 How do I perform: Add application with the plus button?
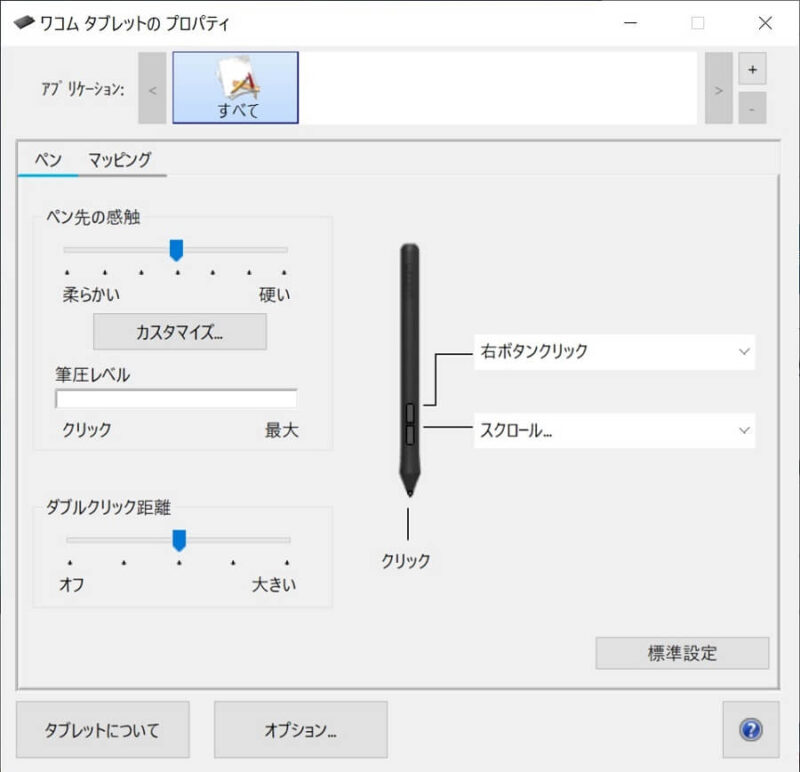point(752,68)
